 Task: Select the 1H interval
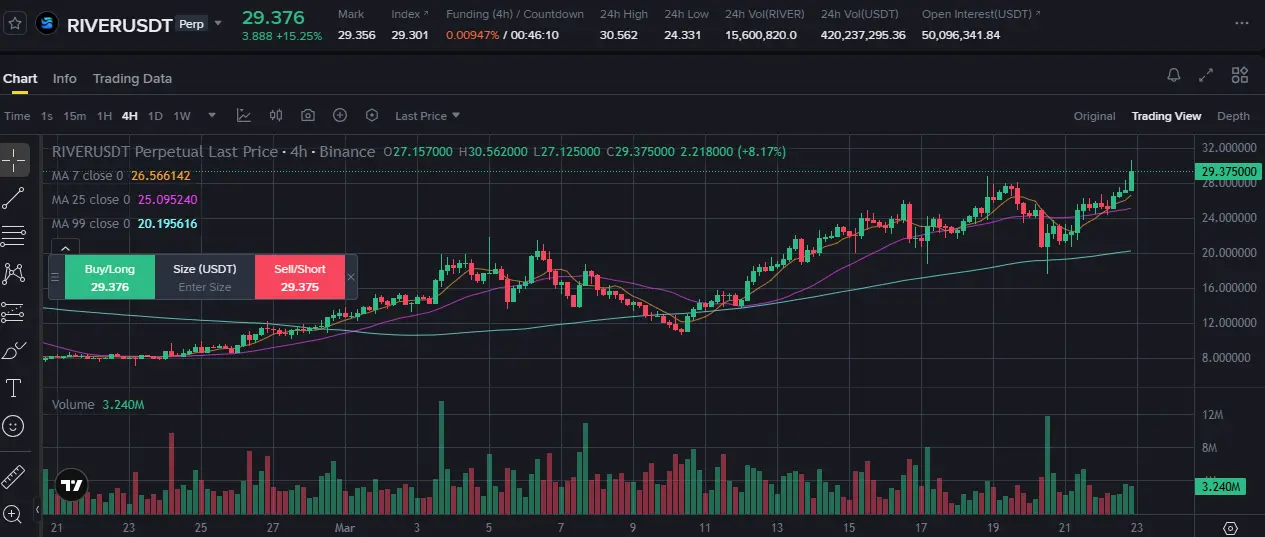(x=104, y=116)
